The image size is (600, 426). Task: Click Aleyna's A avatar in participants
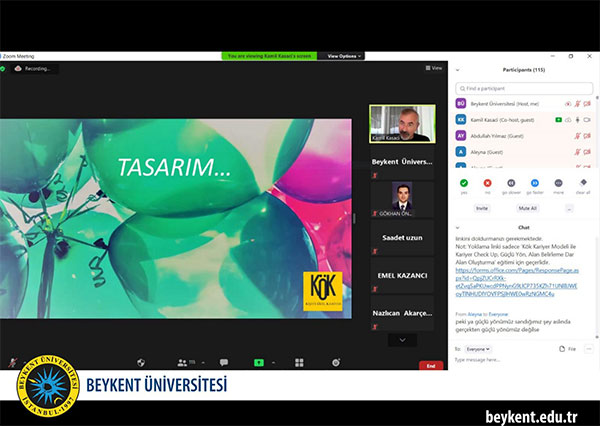pyautogui.click(x=461, y=152)
